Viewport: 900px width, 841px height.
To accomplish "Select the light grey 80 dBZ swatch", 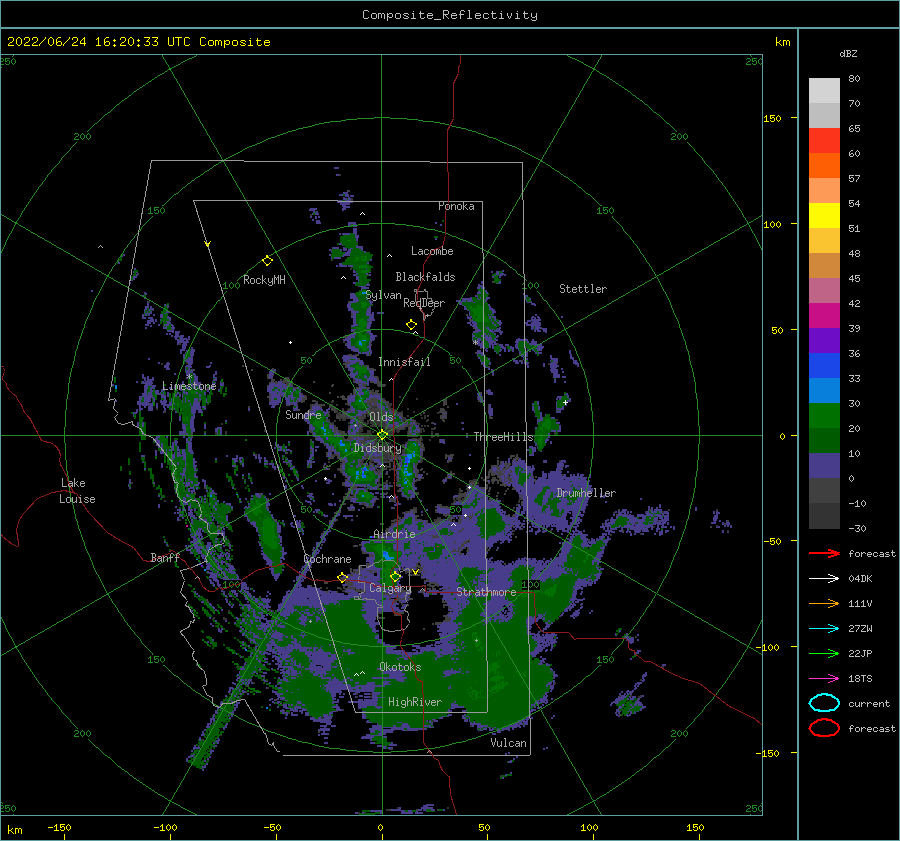I will (x=824, y=90).
